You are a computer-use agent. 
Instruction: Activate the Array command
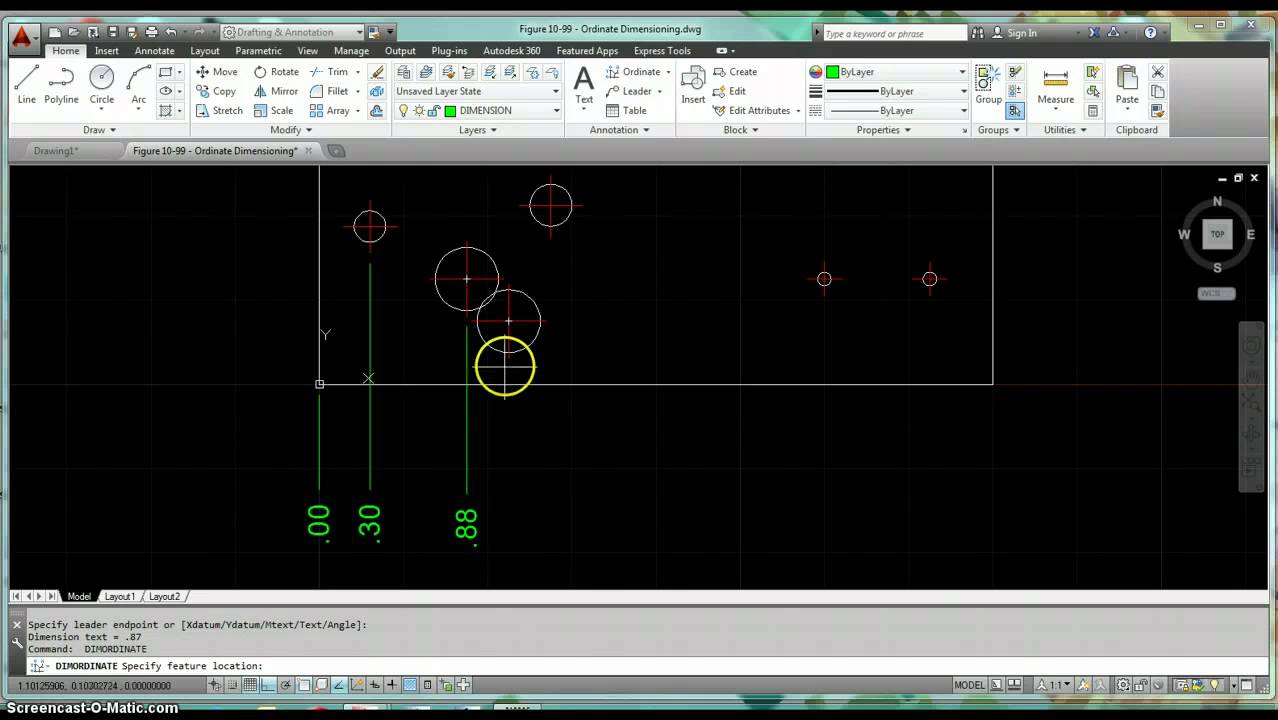click(x=329, y=110)
